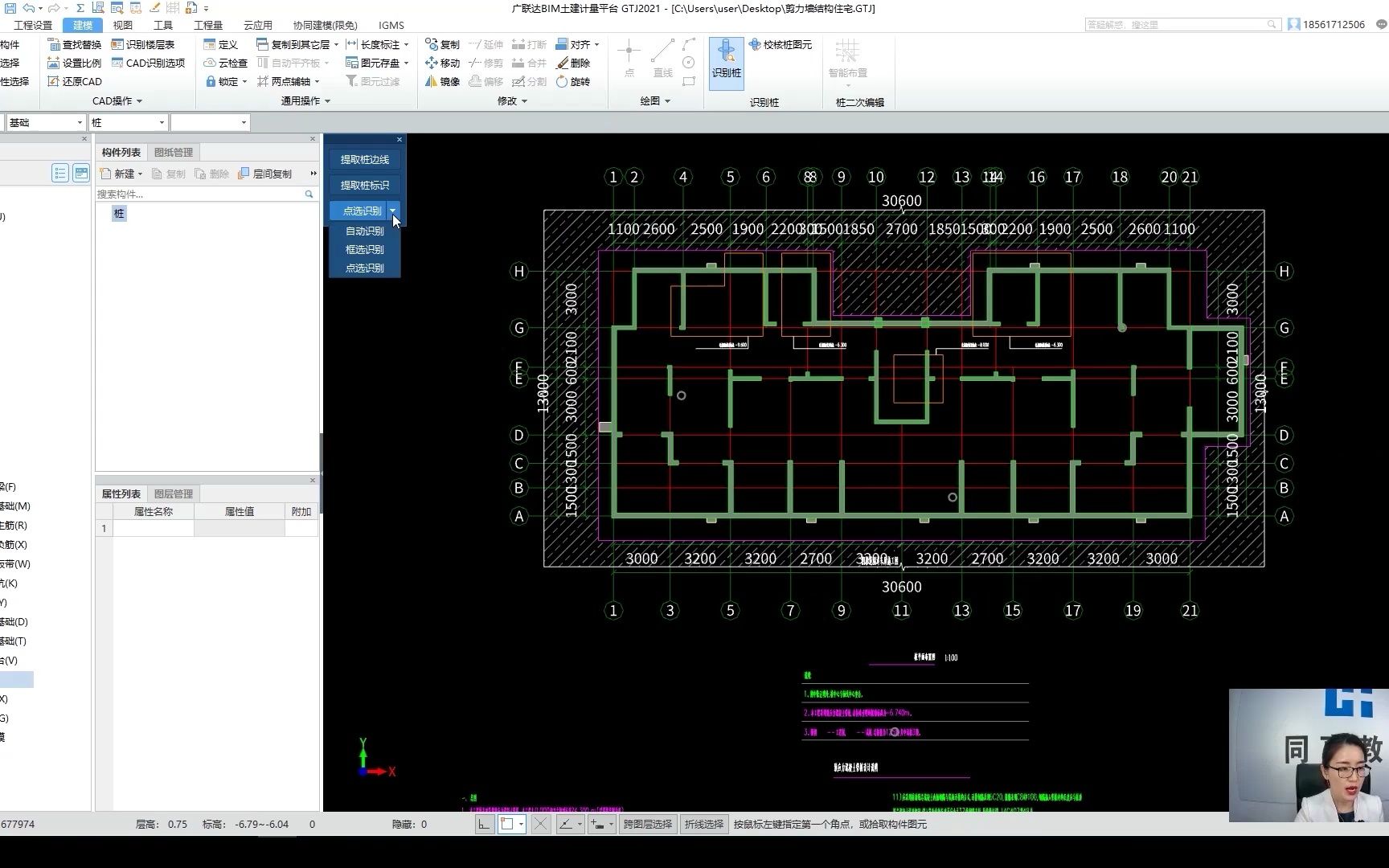Open the empty third selector dropdown

point(210,122)
